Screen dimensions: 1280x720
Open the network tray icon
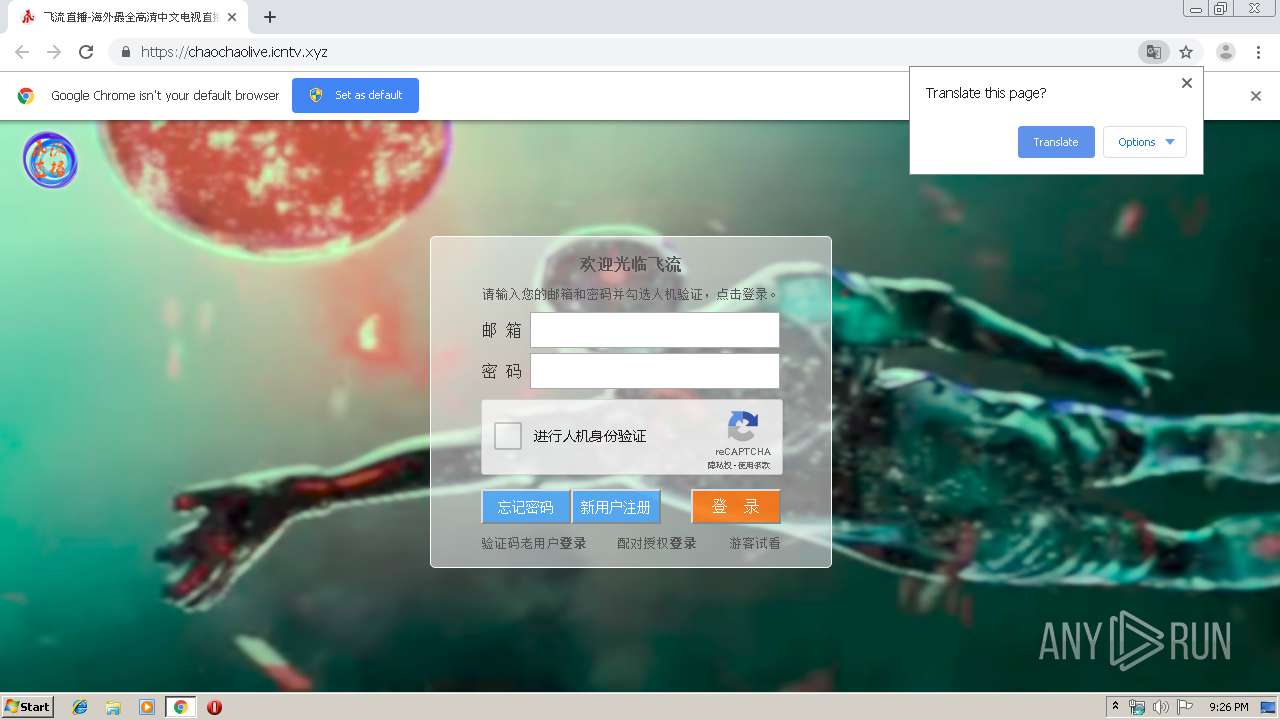coord(1137,707)
